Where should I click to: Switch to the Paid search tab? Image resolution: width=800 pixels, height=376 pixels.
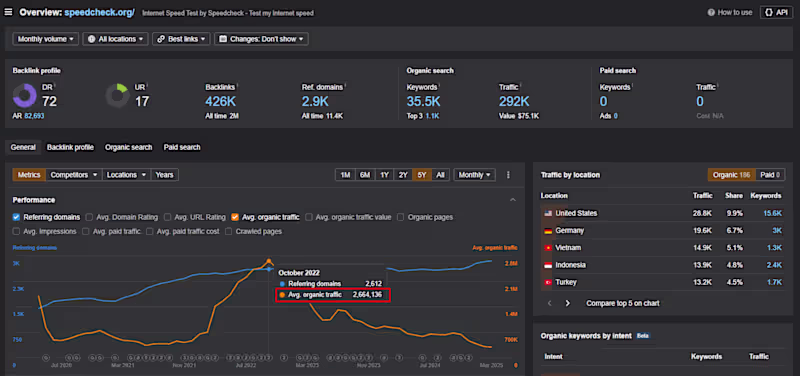coord(182,147)
